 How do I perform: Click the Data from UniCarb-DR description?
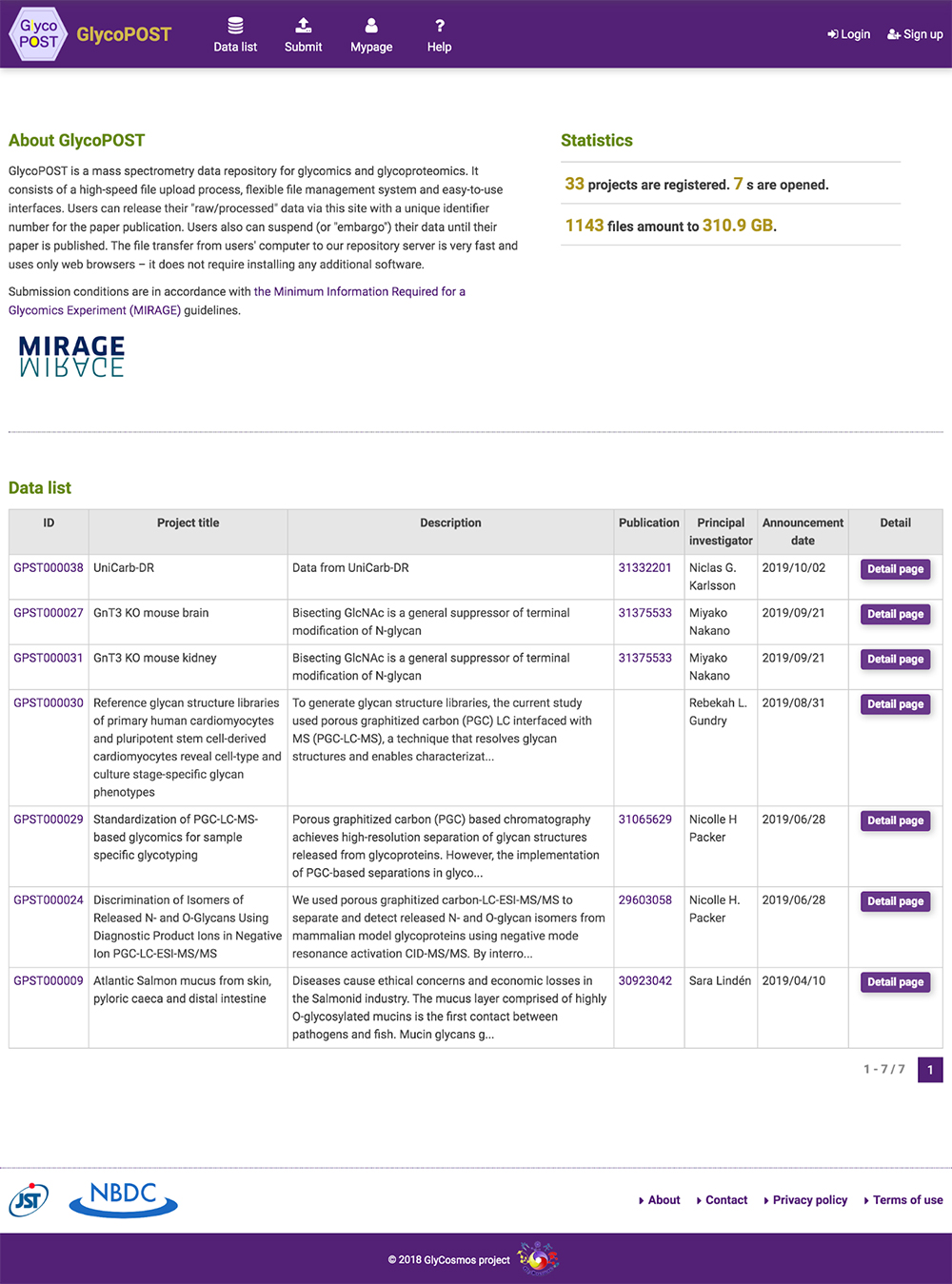[x=350, y=568]
